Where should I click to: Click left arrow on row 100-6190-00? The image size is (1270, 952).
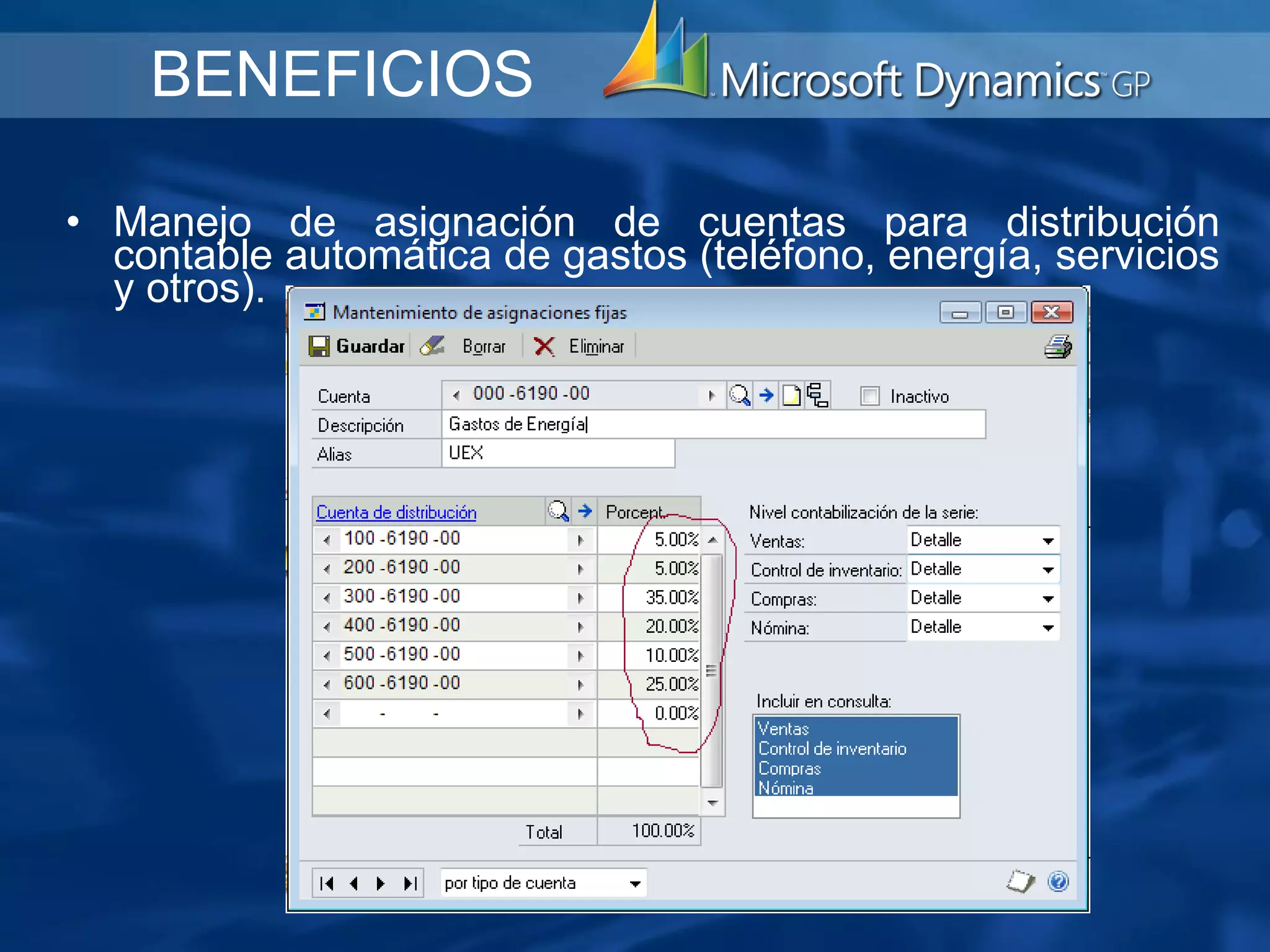[x=327, y=540]
